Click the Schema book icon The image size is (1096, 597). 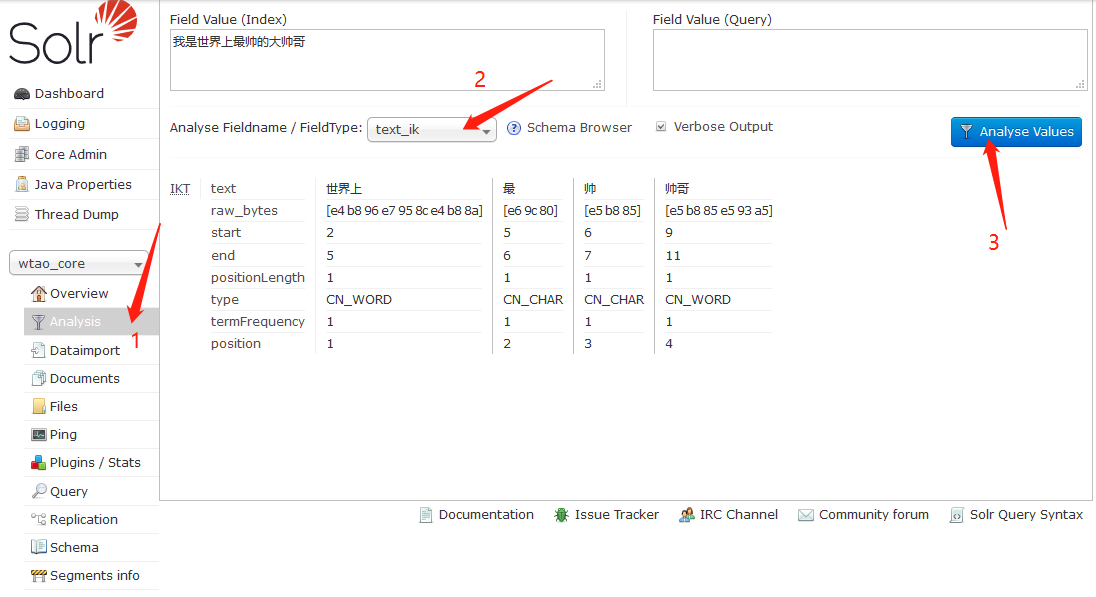(38, 547)
